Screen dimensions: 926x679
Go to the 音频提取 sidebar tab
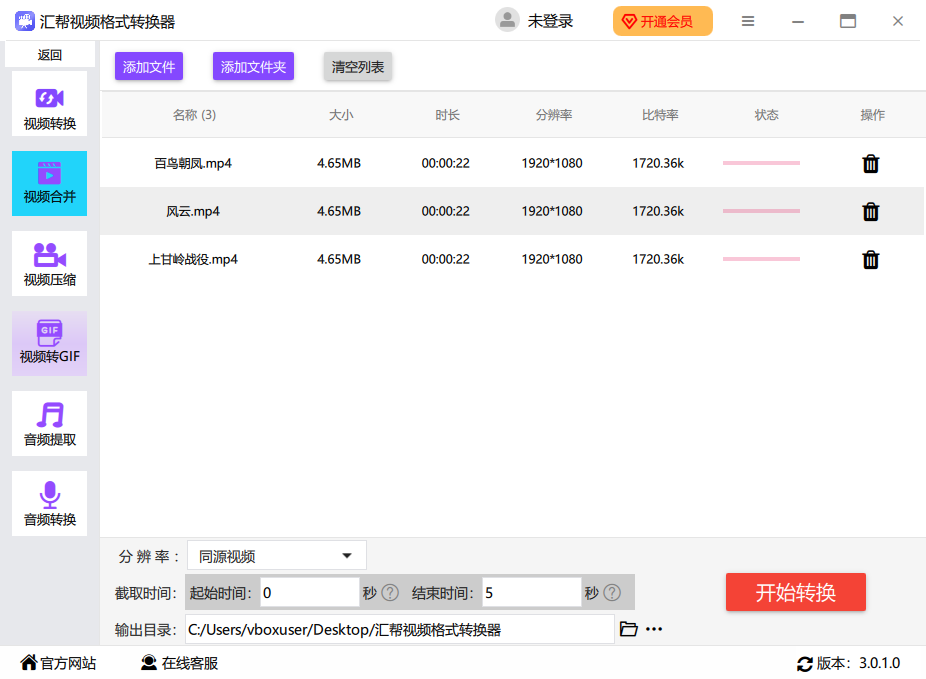point(50,424)
